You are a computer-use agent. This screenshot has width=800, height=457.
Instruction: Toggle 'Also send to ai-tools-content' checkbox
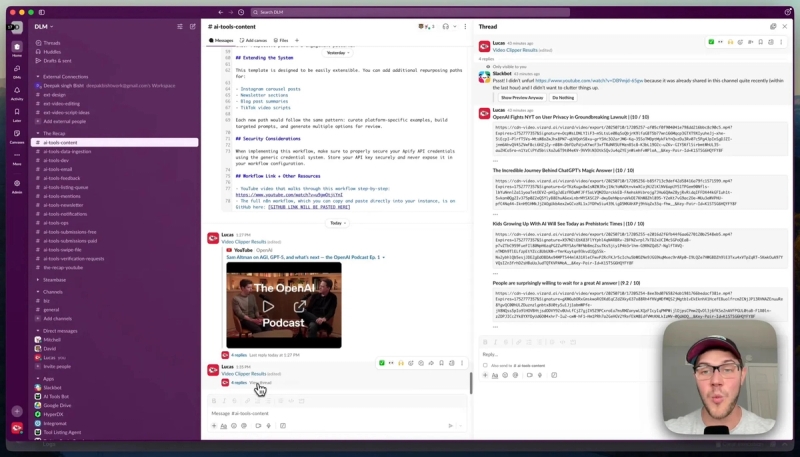485,365
